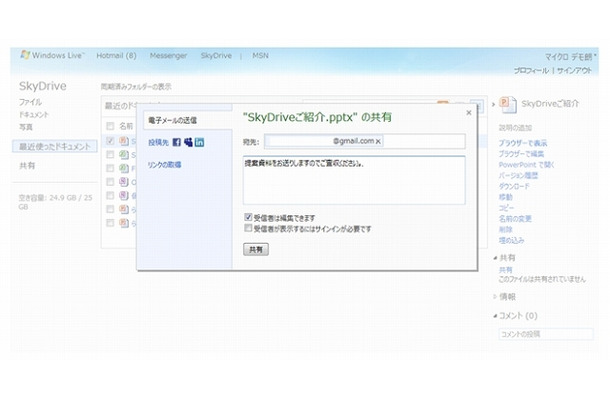
Task: Open 写真 in the left sidebar
Action: pos(26,127)
